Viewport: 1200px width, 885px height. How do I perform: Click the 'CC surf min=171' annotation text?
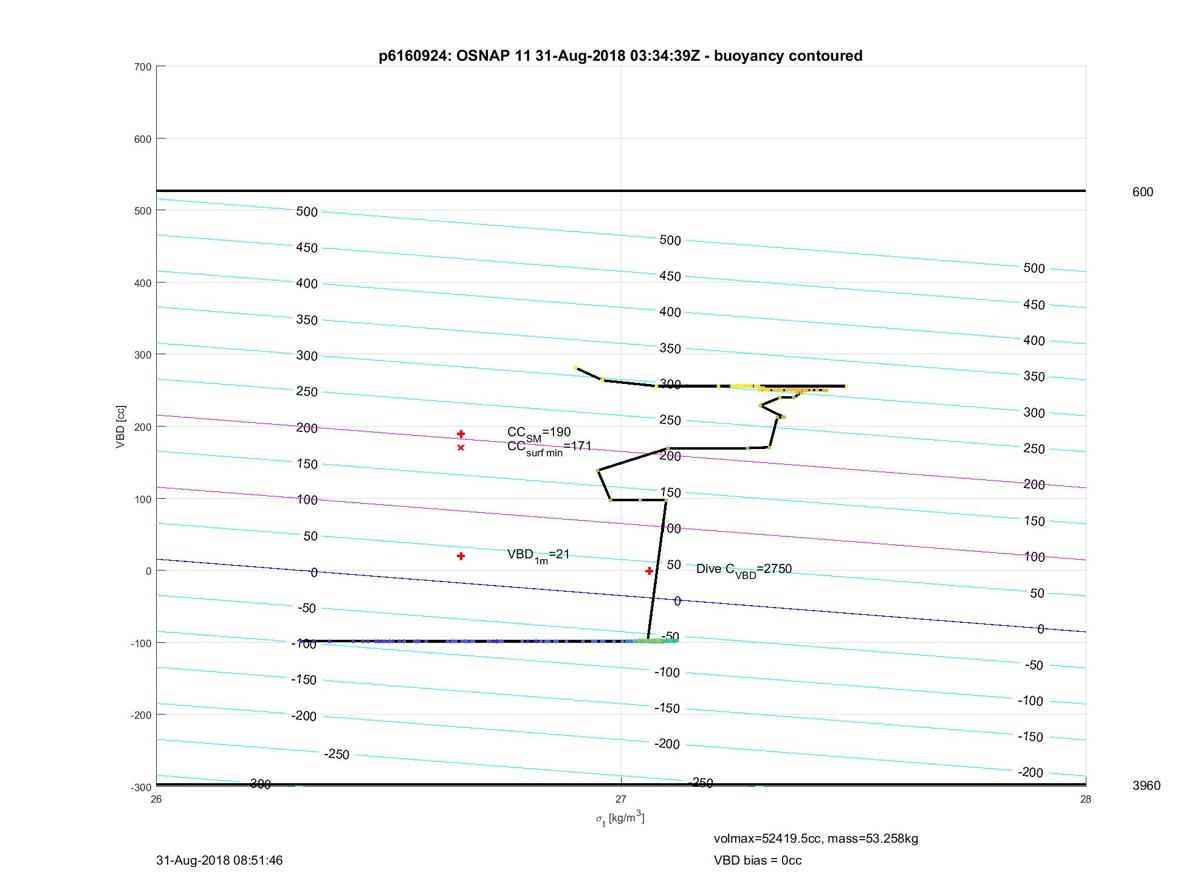pyautogui.click(x=549, y=447)
